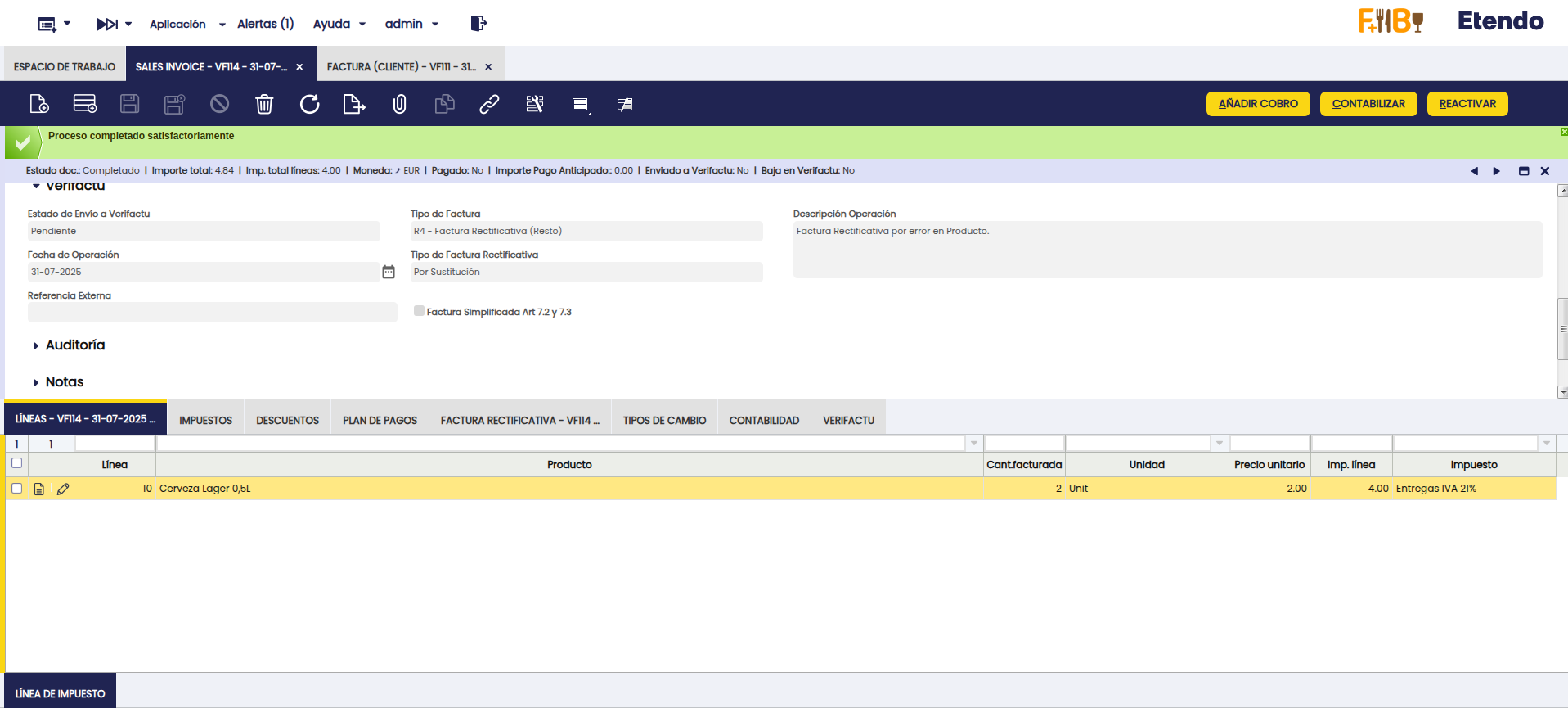Click the Añadir Cobro button
Image resolution: width=1568 pixels, height=708 pixels.
(1257, 104)
